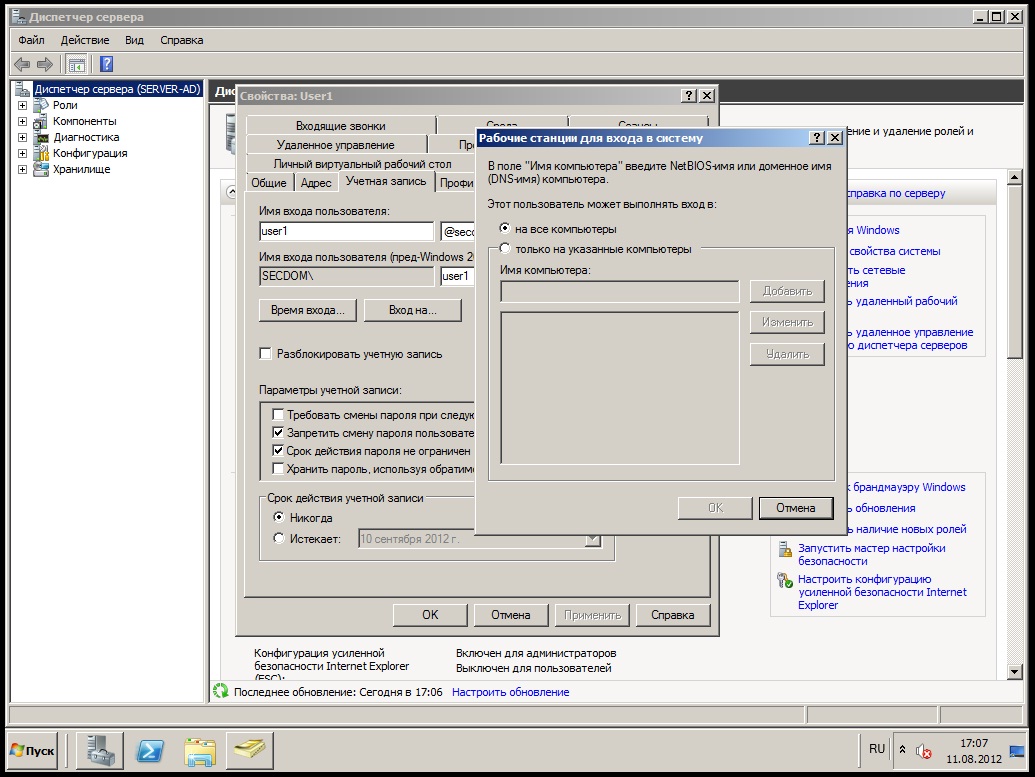
Task: Open Windows Explorer from the taskbar
Action: tap(199, 751)
